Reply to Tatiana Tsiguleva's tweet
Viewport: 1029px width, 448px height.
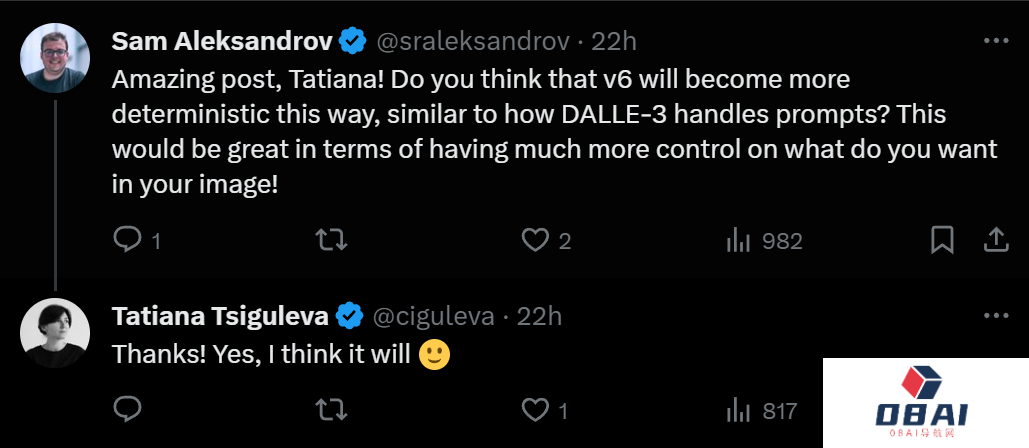pyautogui.click(x=126, y=410)
